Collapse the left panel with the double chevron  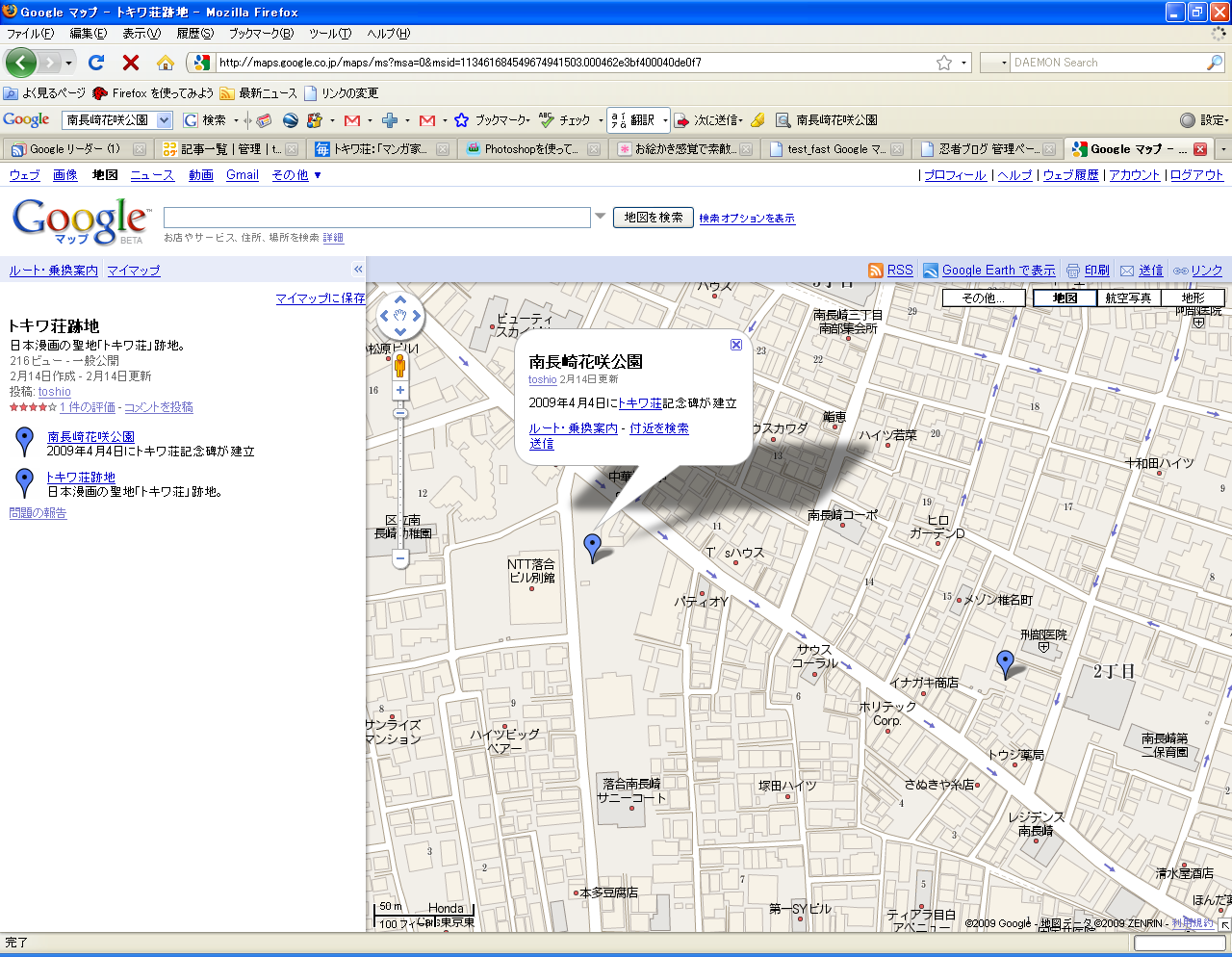coord(358,270)
